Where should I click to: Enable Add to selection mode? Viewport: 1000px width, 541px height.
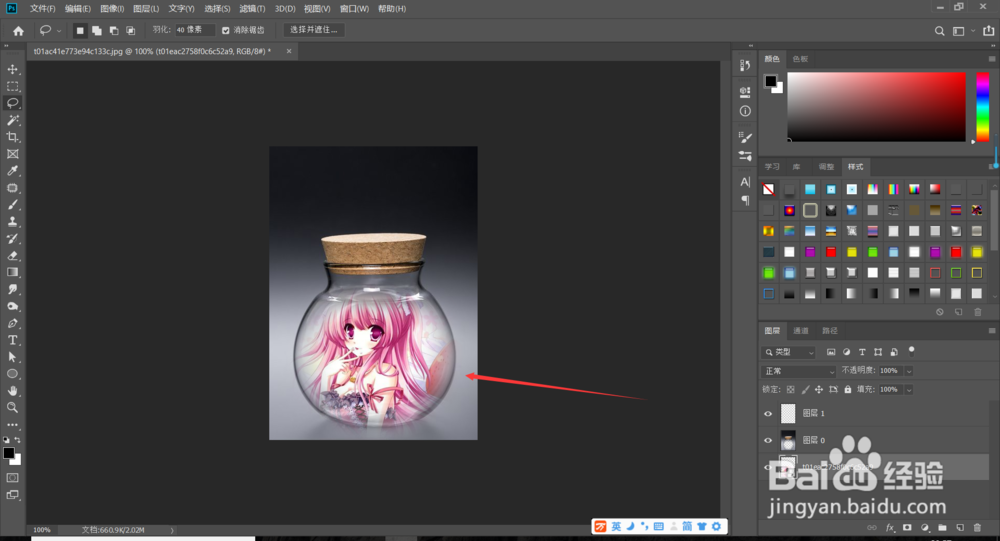96,30
